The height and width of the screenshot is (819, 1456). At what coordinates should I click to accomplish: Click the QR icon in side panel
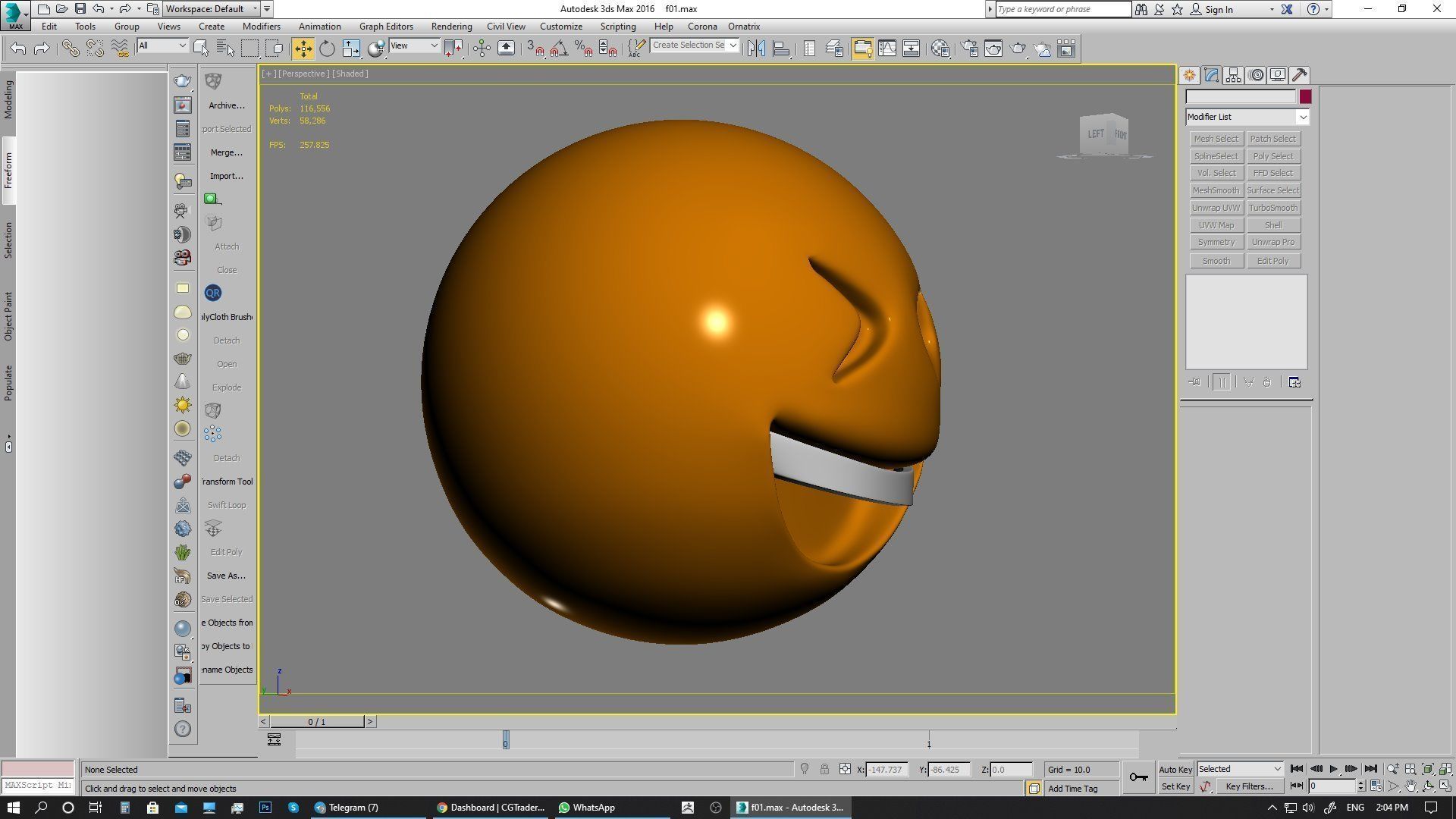[213, 293]
